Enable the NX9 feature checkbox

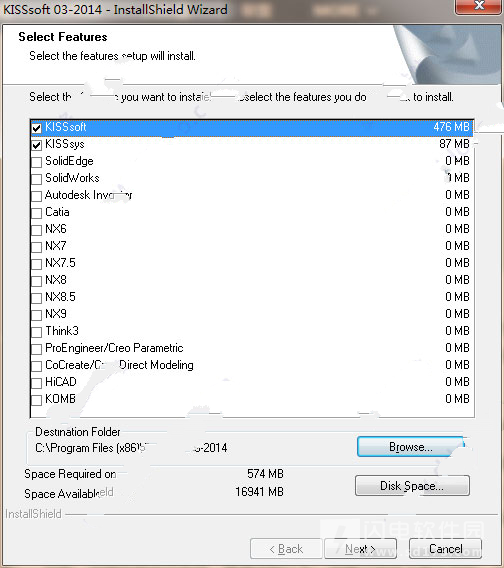pyautogui.click(x=36, y=315)
